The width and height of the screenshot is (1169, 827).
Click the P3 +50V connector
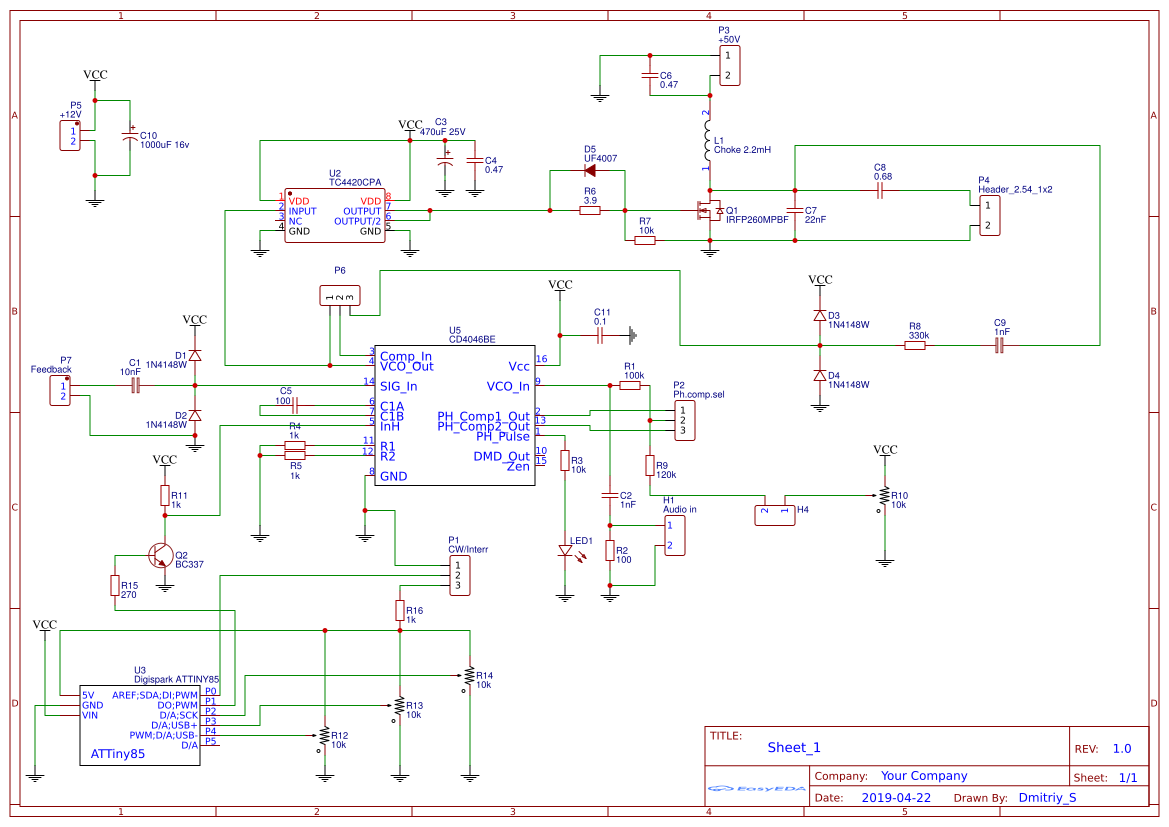[728, 66]
